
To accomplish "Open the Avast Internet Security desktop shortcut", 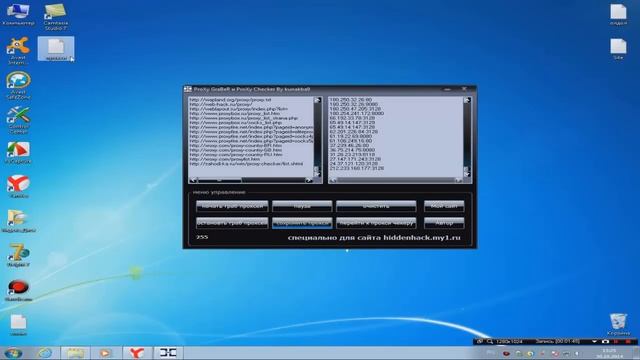I will (x=18, y=51).
